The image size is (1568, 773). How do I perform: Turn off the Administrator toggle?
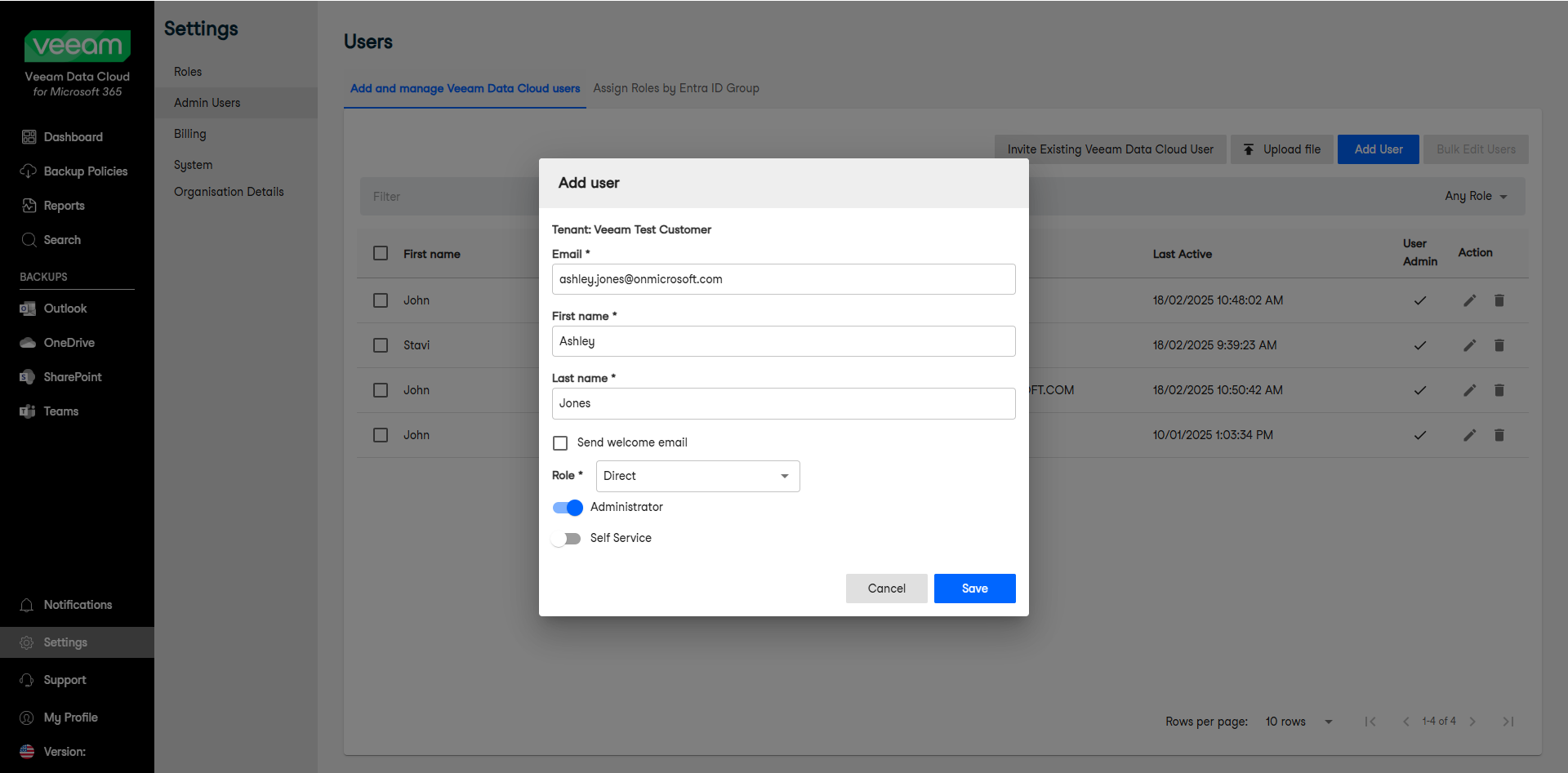point(568,508)
